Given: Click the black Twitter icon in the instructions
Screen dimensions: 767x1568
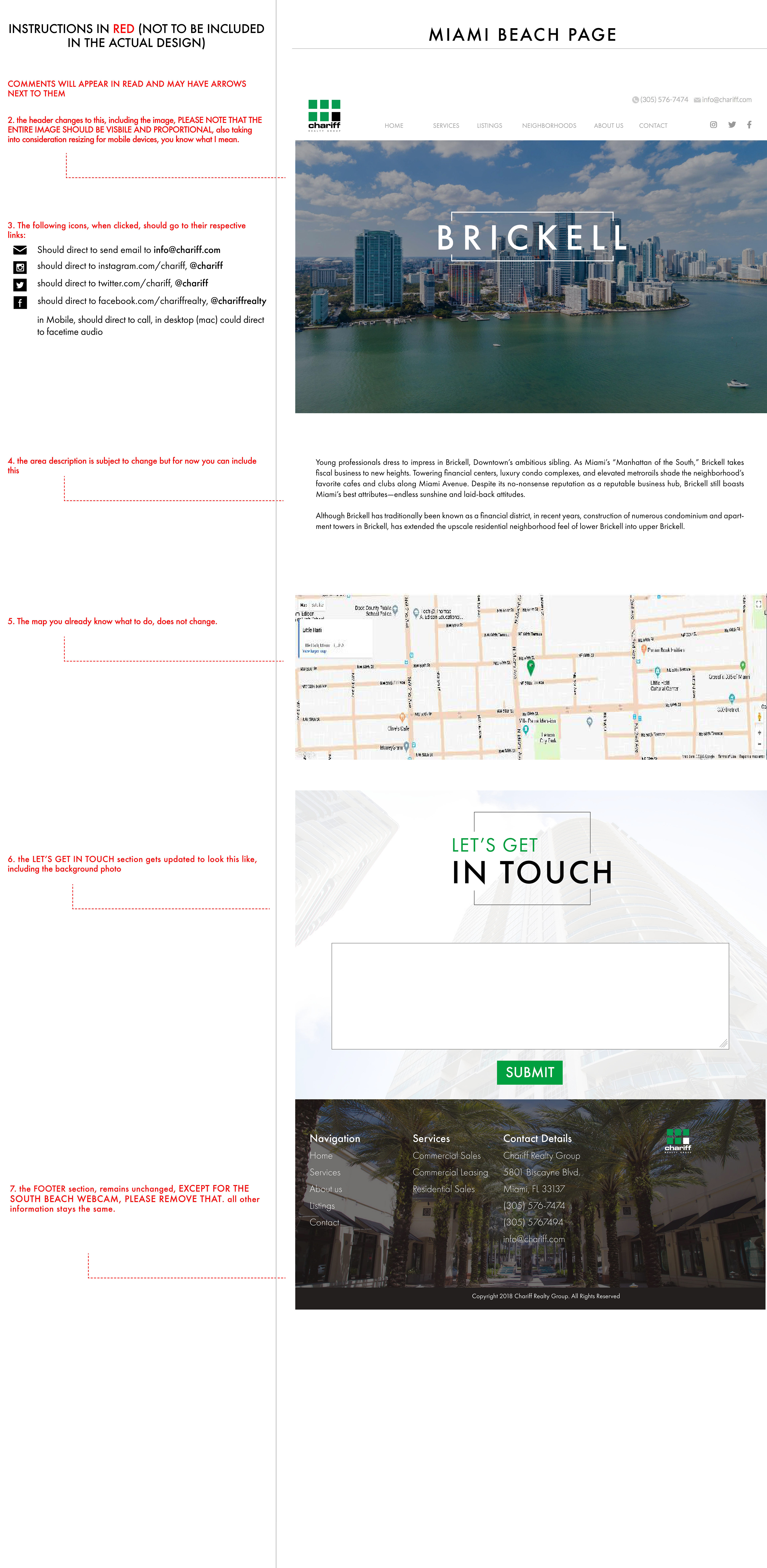Looking at the screenshot, I should click(x=20, y=285).
